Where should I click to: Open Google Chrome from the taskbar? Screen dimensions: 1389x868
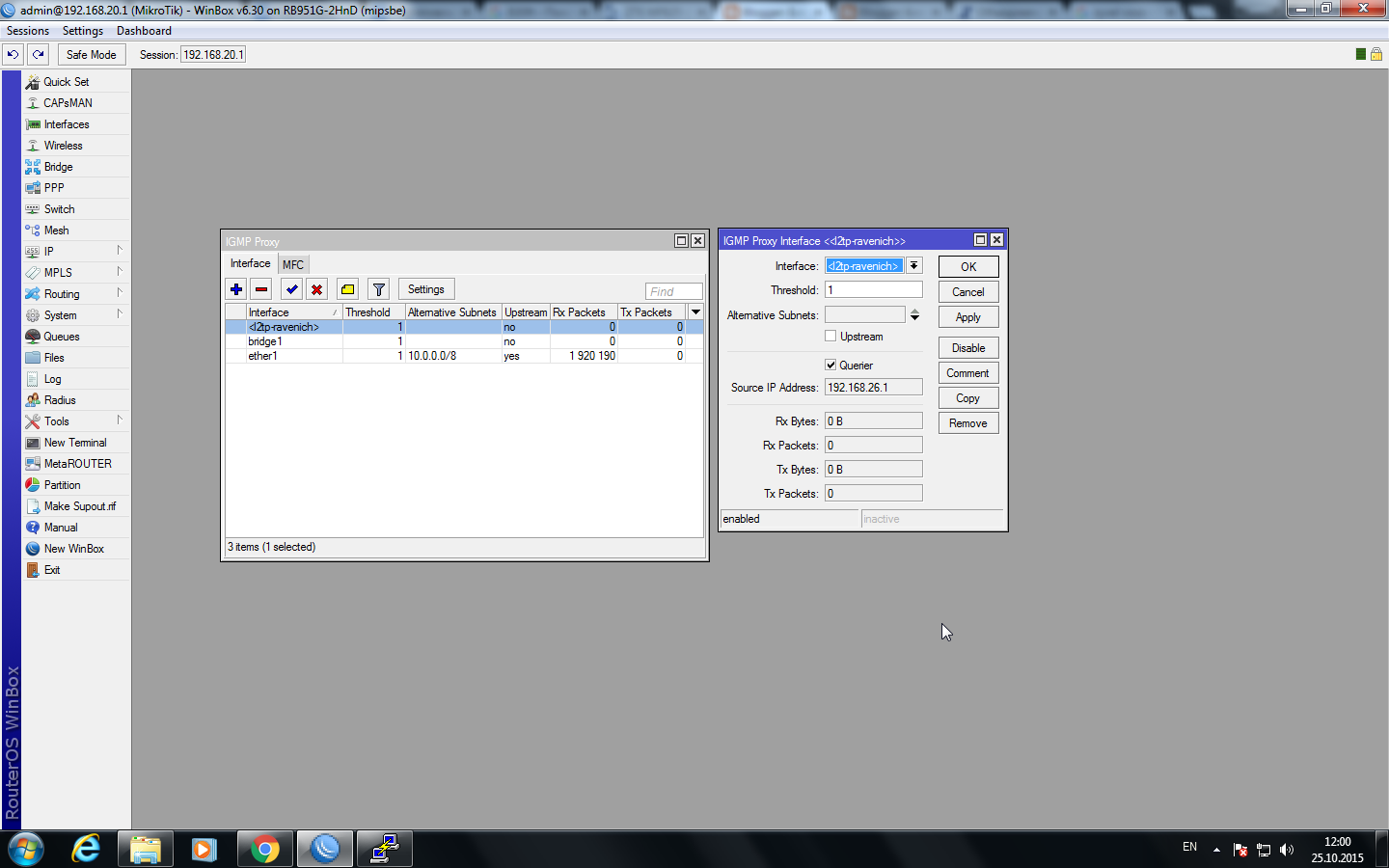[264, 849]
